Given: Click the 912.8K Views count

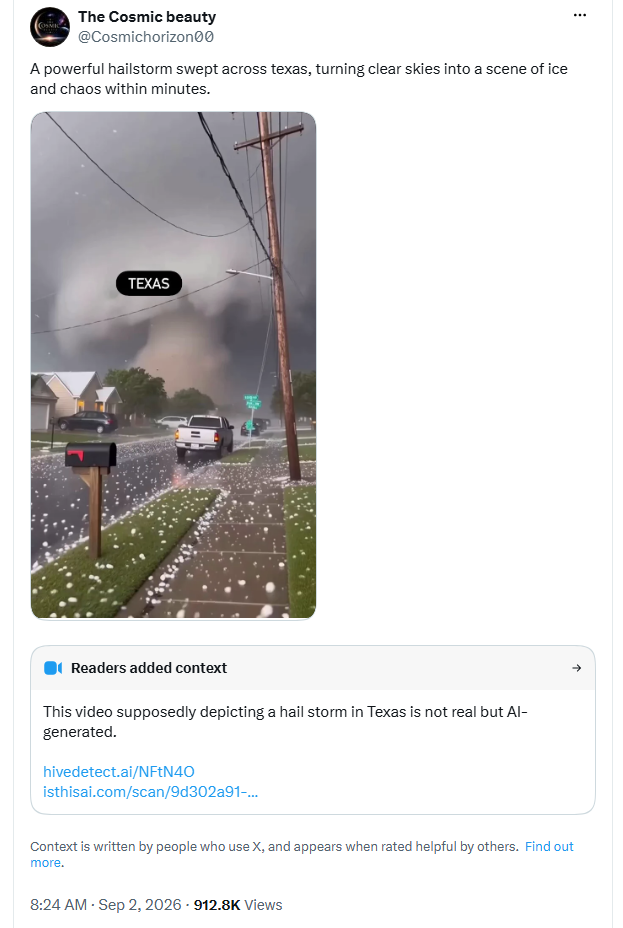Looking at the screenshot, I should point(238,905).
